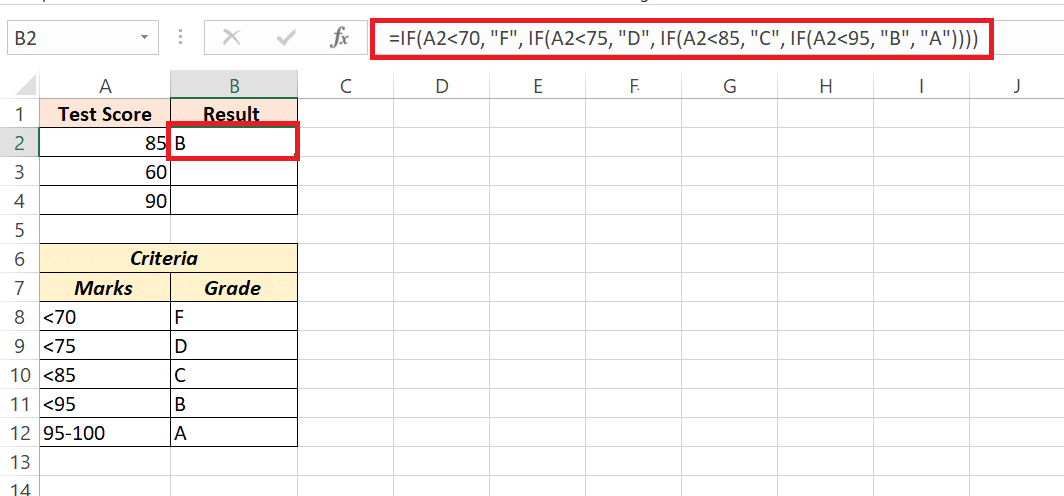1064x496 pixels.
Task: Select cell A4 with score 90
Action: click(x=105, y=201)
